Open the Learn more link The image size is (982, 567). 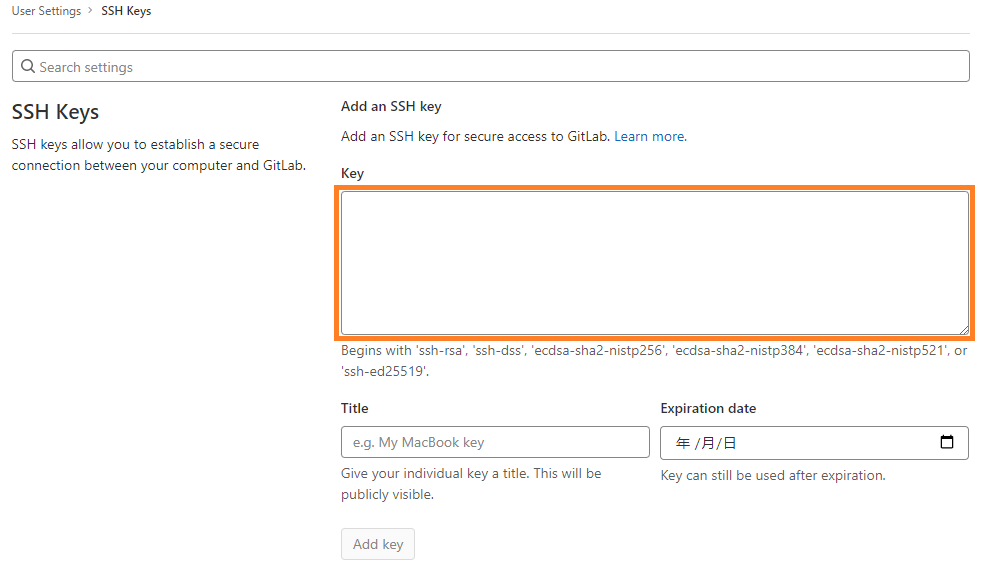(650, 136)
